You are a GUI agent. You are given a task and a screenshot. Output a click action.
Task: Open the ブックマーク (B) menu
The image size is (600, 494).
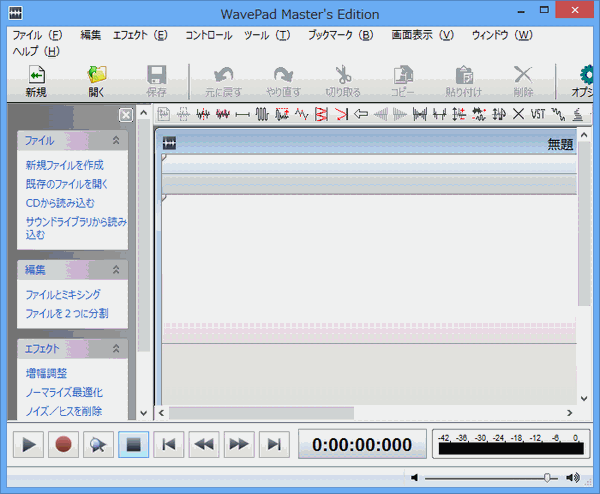pos(341,36)
